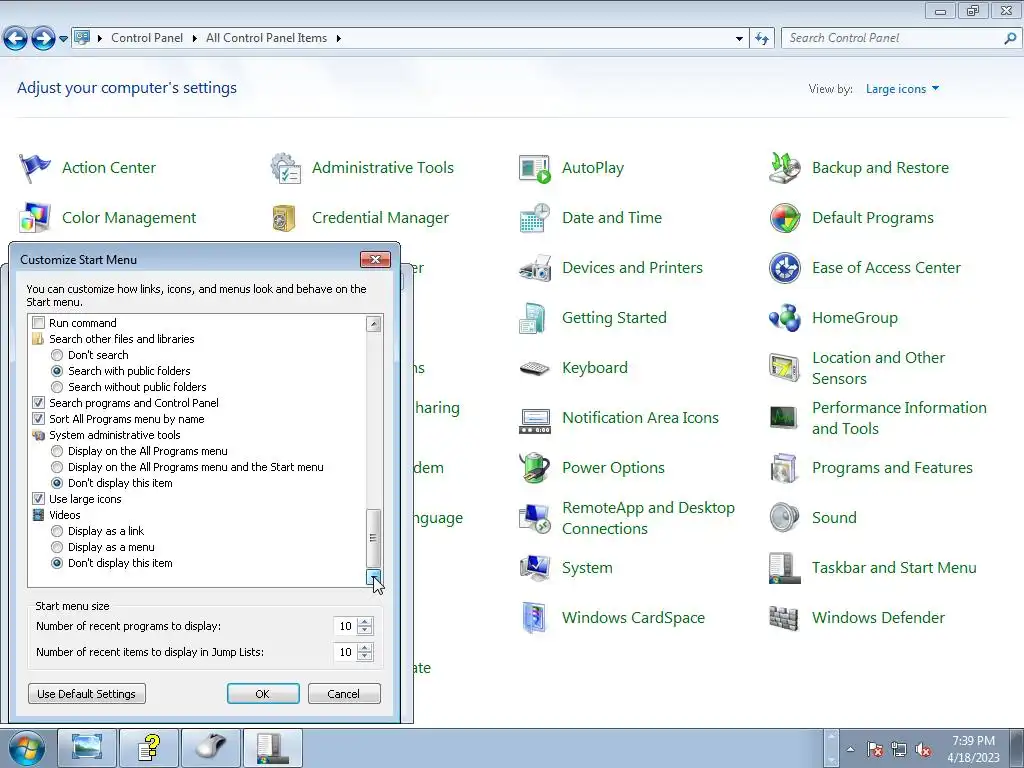Open the Action Center flag icon
The height and width of the screenshot is (768, 1024).
[x=35, y=168]
